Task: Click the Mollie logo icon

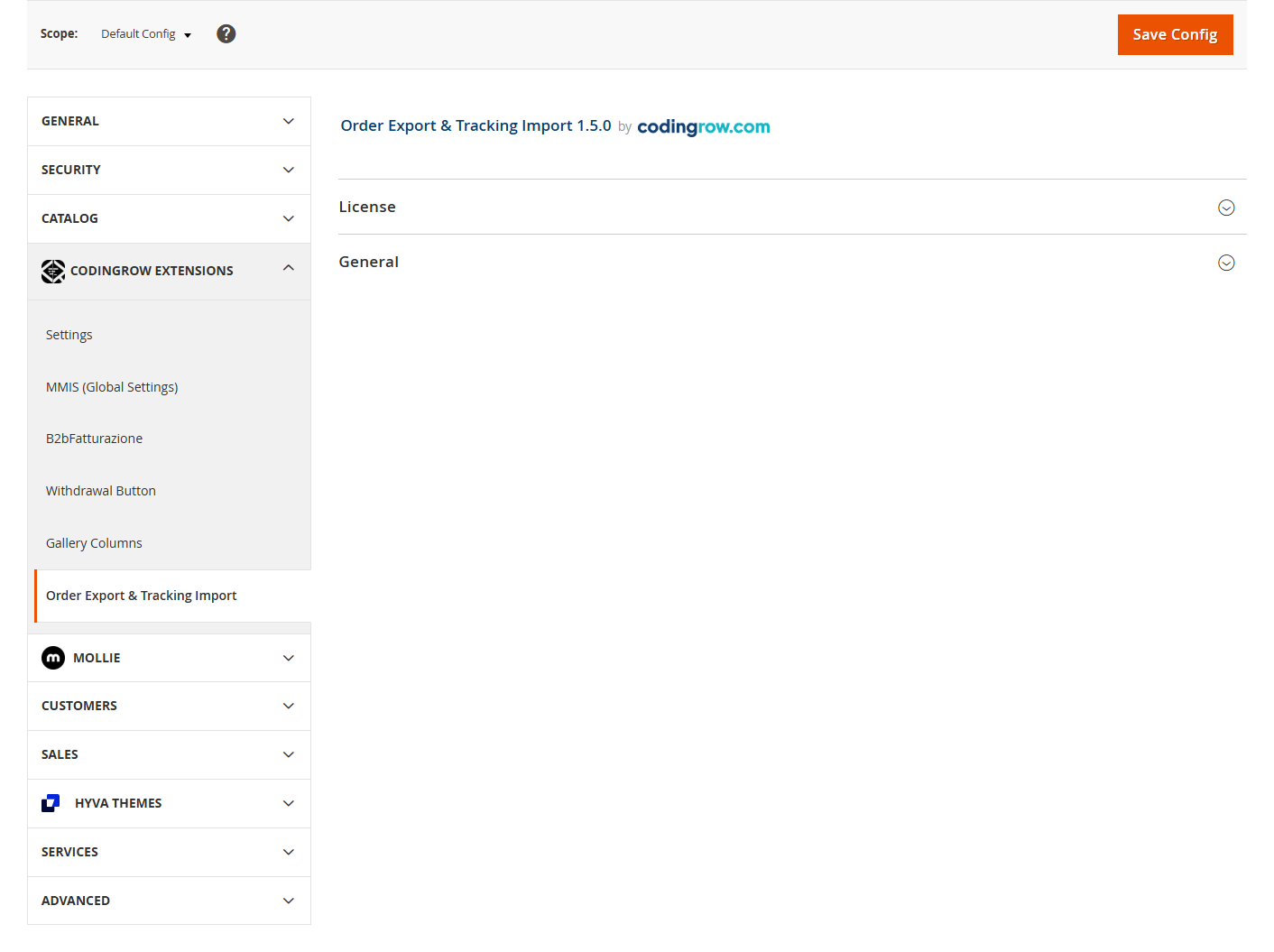Action: point(53,658)
